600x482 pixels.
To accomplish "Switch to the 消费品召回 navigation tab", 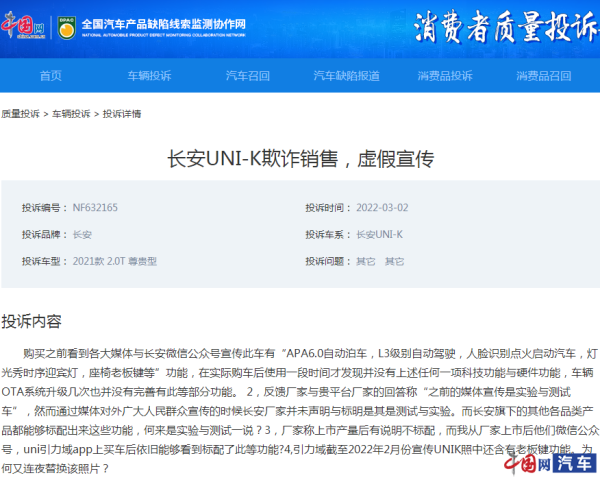I will pyautogui.click(x=544, y=76).
